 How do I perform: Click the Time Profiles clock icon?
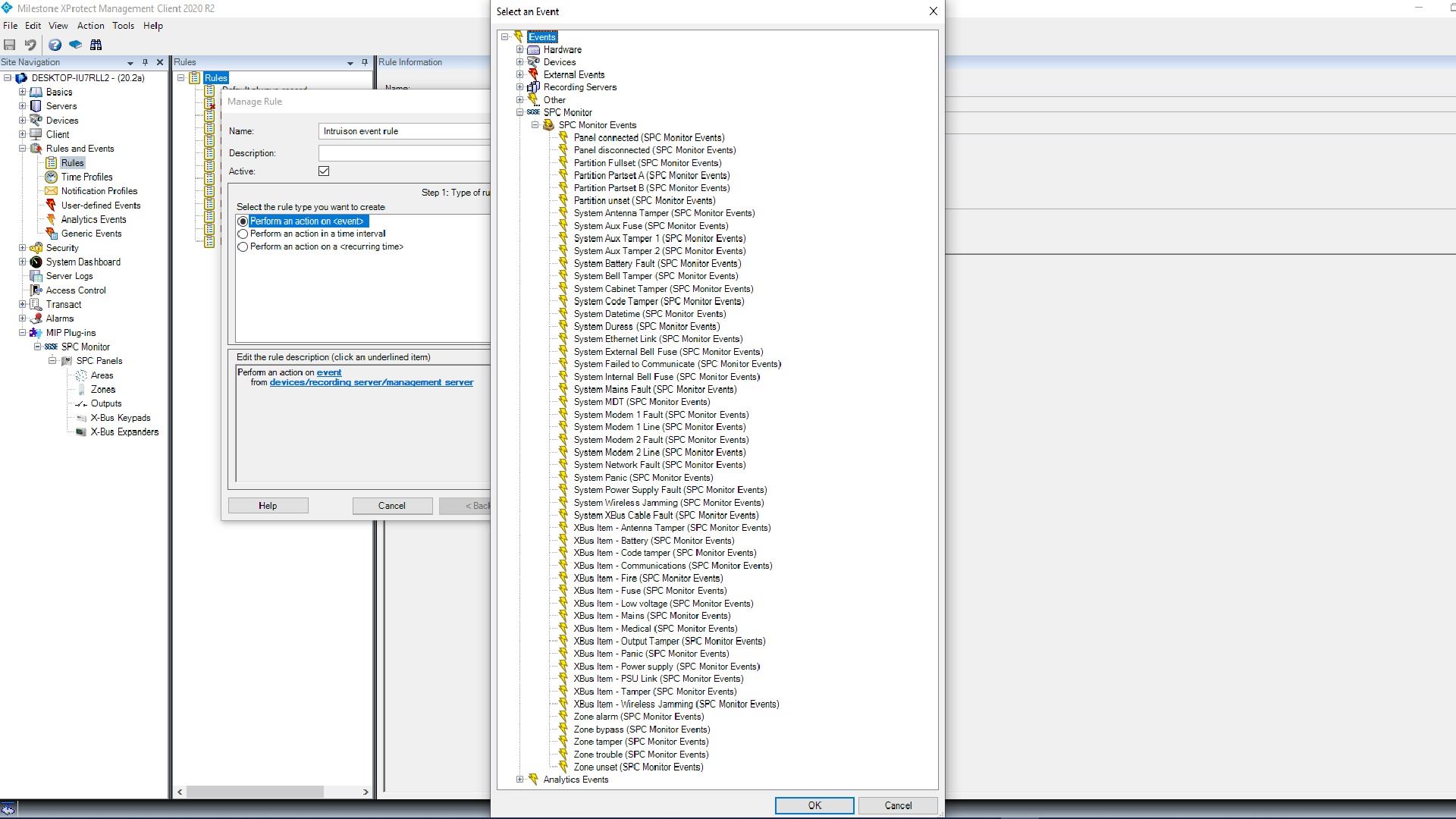point(51,177)
